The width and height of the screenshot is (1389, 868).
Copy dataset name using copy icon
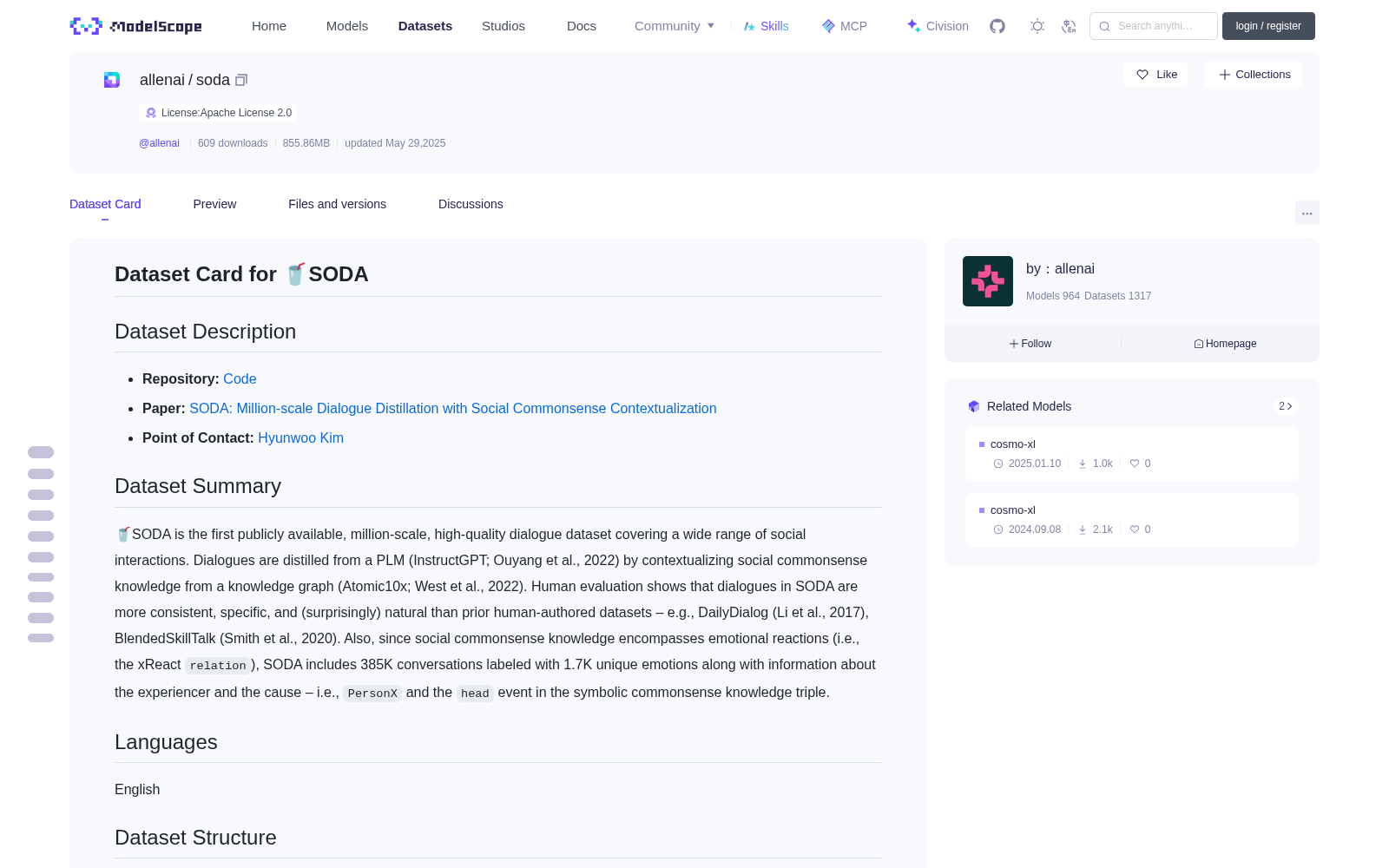[241, 80]
